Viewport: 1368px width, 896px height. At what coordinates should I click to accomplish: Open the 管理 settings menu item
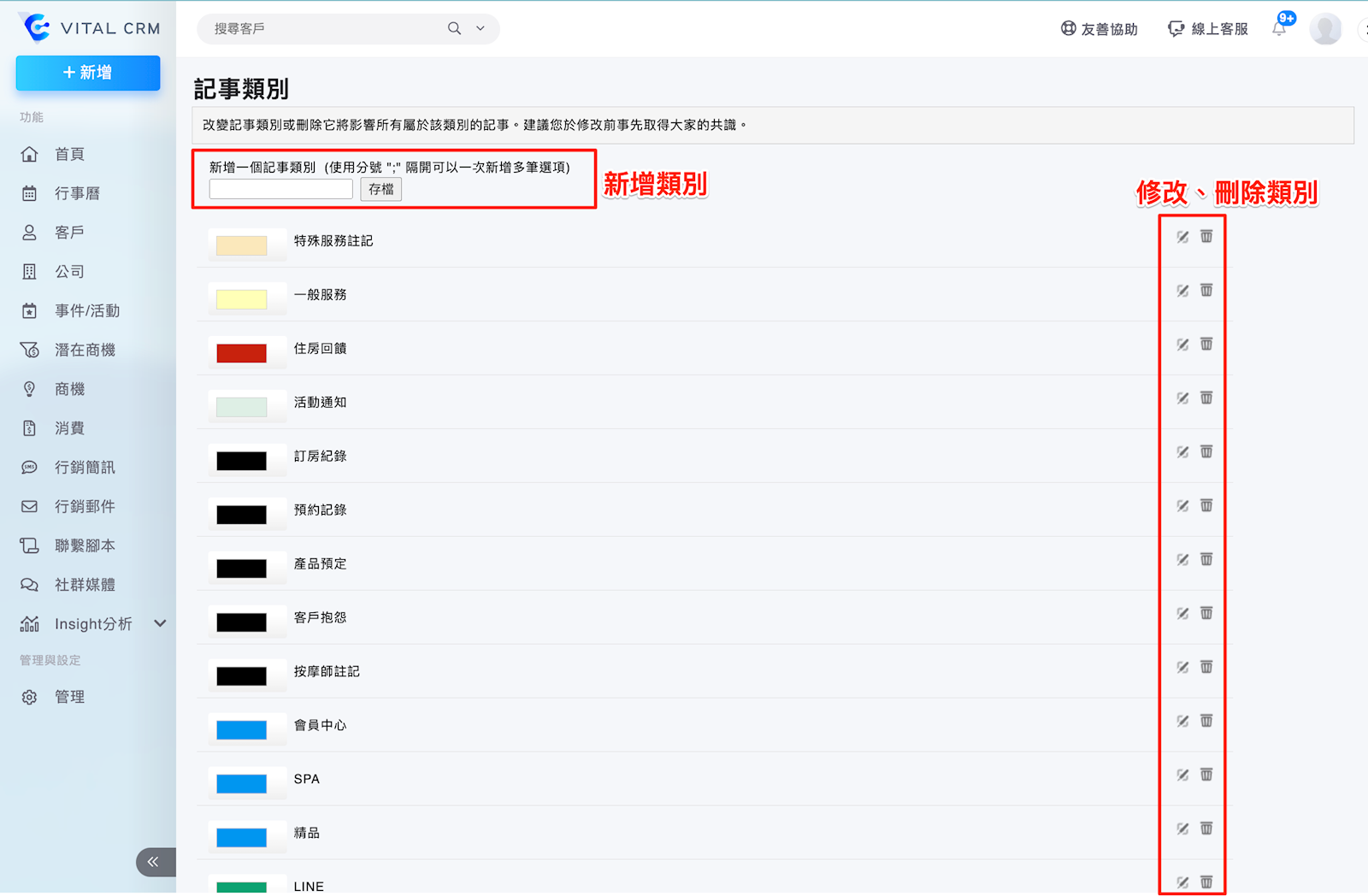pos(69,698)
